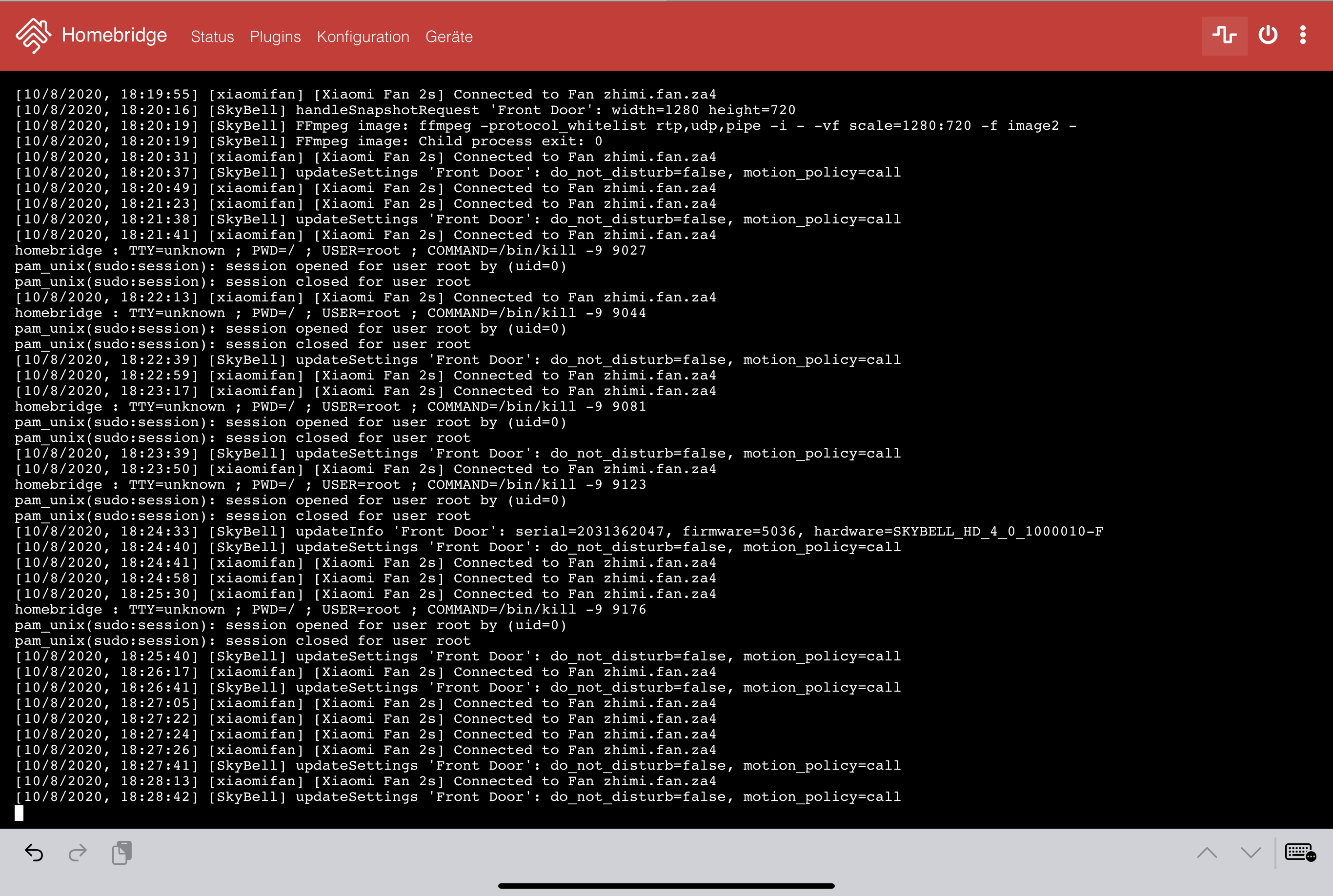Go to the Plugins page

(x=275, y=37)
